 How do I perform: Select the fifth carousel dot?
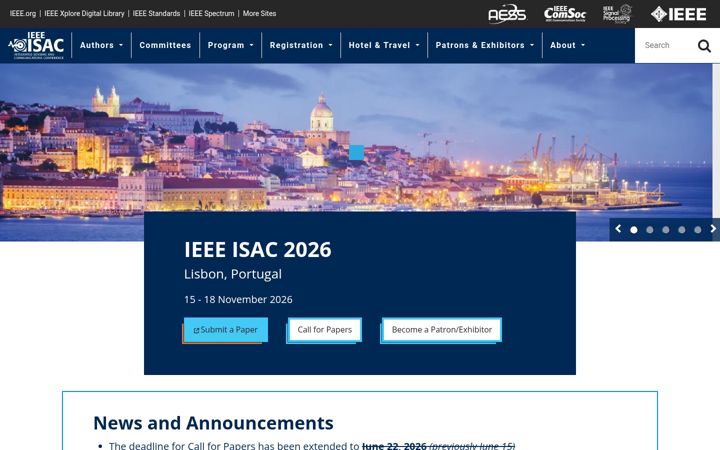pyautogui.click(x=698, y=230)
